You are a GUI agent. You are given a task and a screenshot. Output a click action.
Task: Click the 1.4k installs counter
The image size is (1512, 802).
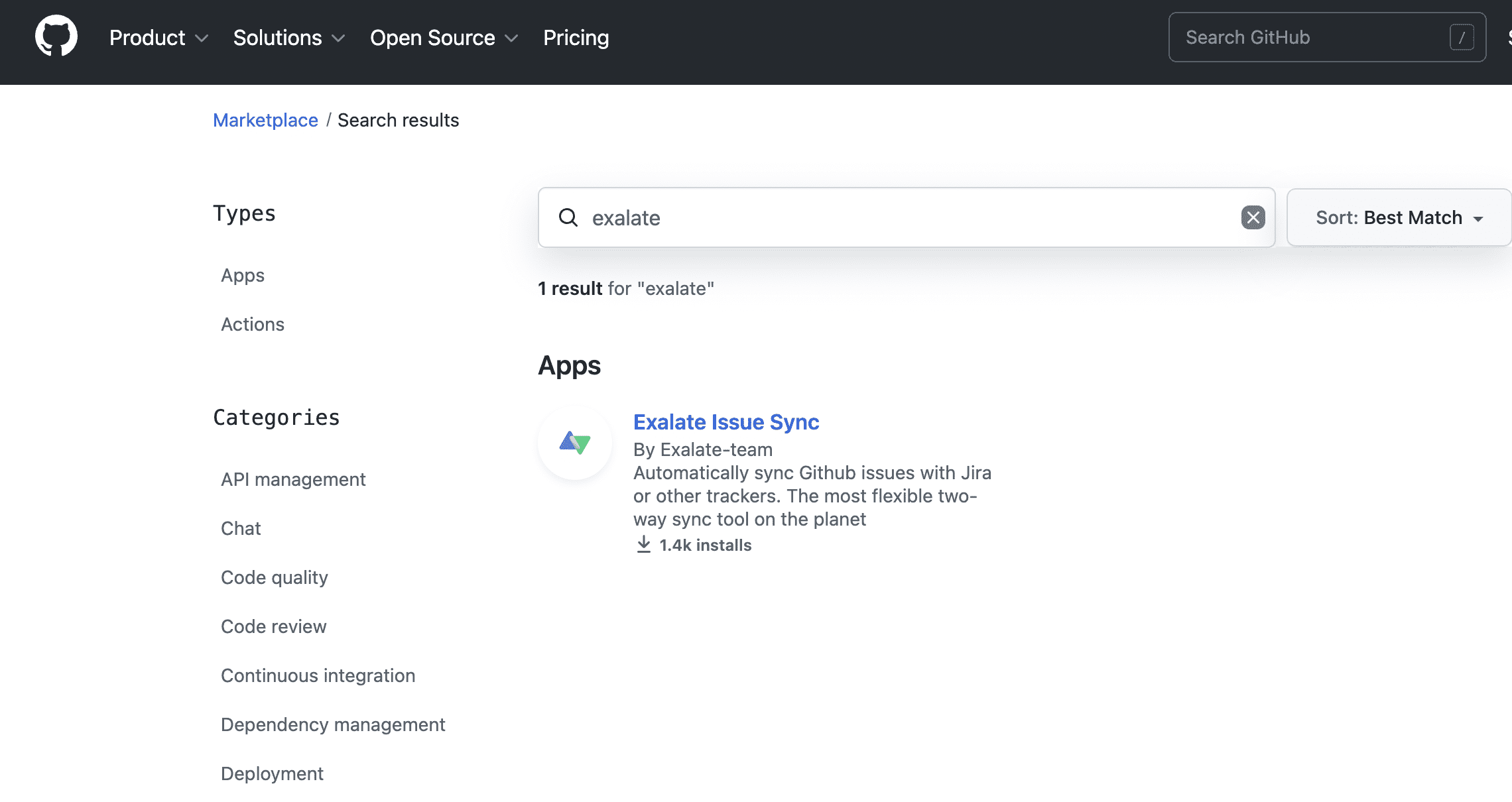[706, 545]
